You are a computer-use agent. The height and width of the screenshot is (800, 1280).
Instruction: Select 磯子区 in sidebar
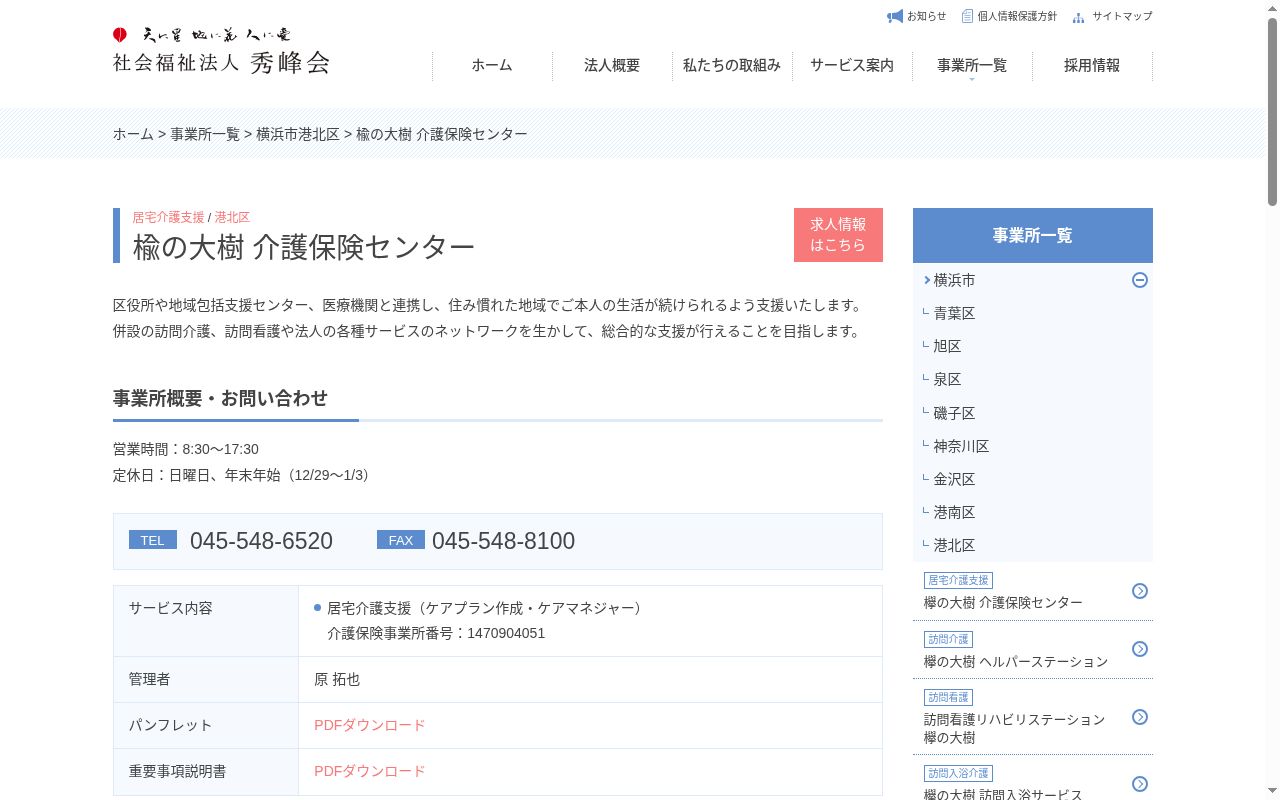coord(954,413)
